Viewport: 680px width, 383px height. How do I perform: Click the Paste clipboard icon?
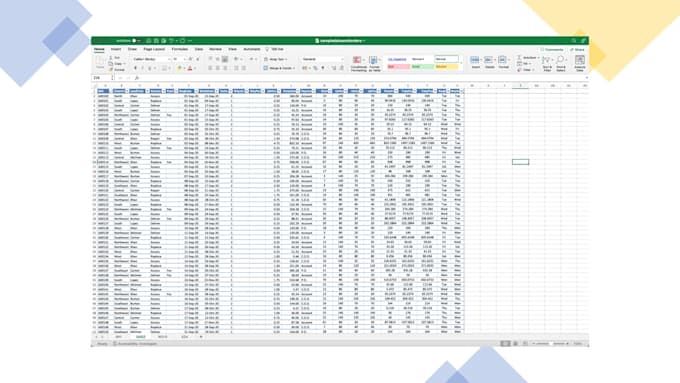coord(100,62)
